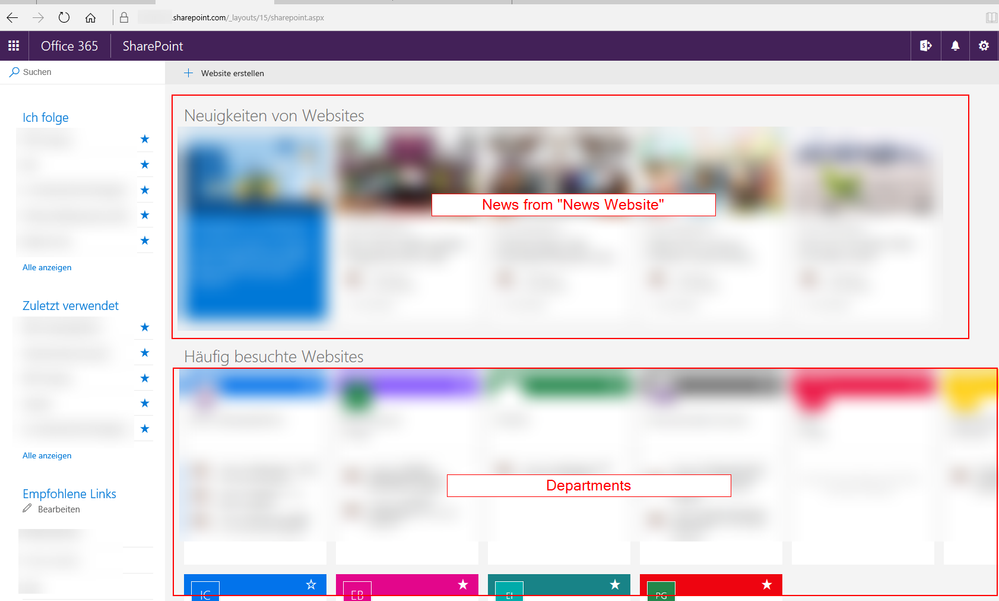Click the browser forward arrow
999x601 pixels.
click(38, 17)
